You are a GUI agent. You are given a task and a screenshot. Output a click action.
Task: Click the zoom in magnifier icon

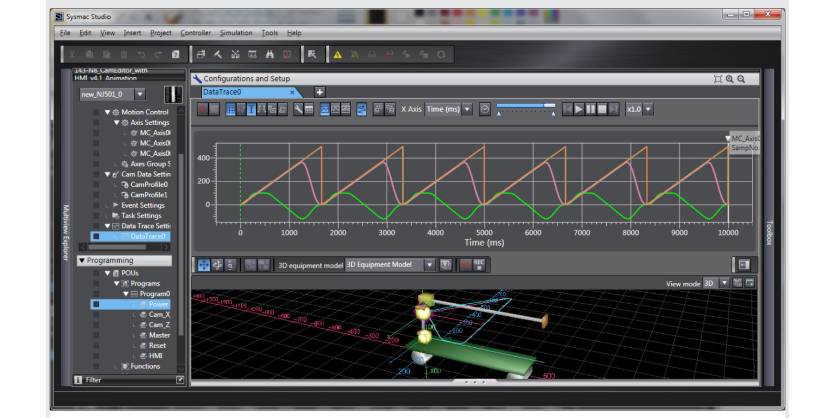729,78
